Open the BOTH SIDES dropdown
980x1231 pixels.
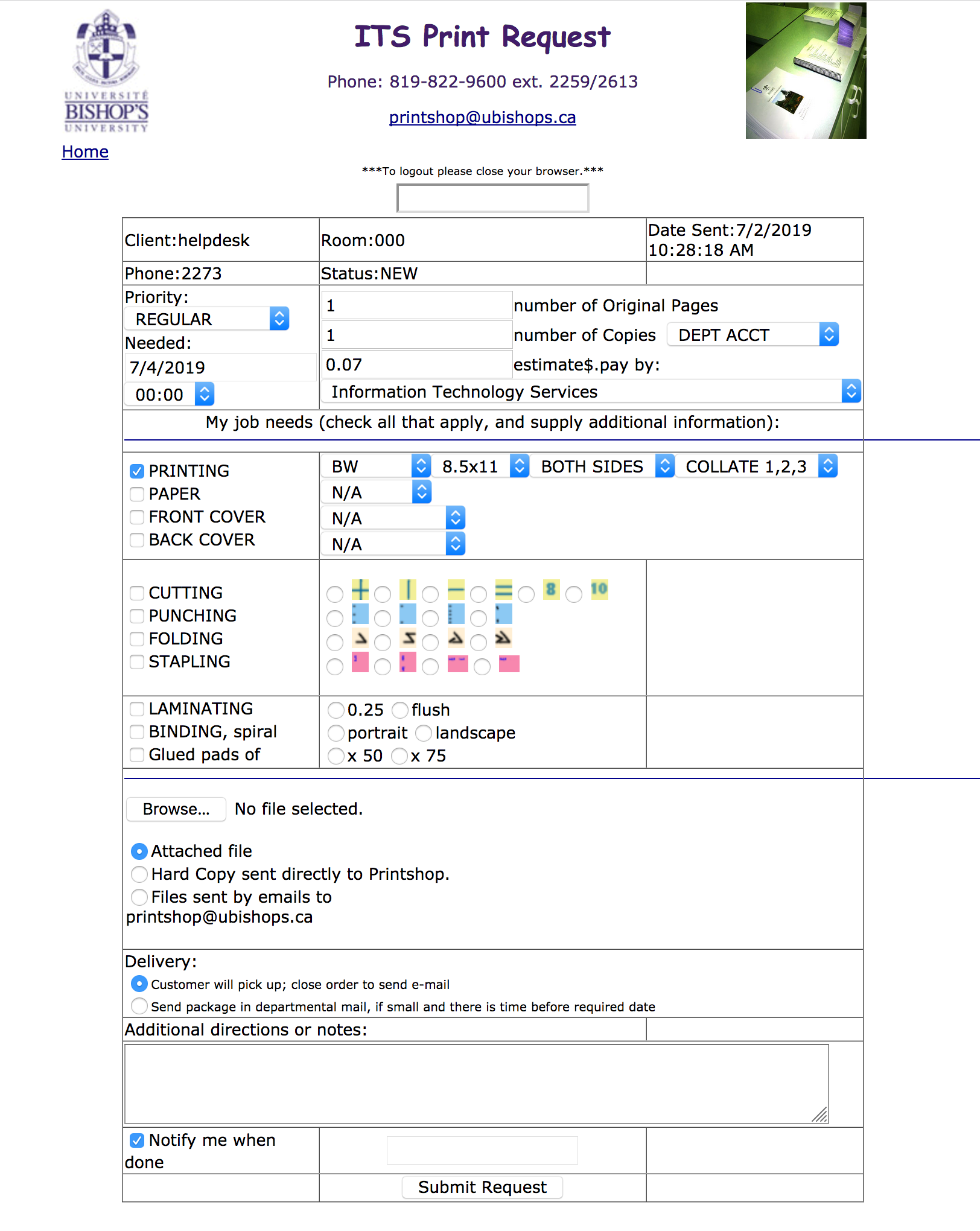(x=602, y=466)
